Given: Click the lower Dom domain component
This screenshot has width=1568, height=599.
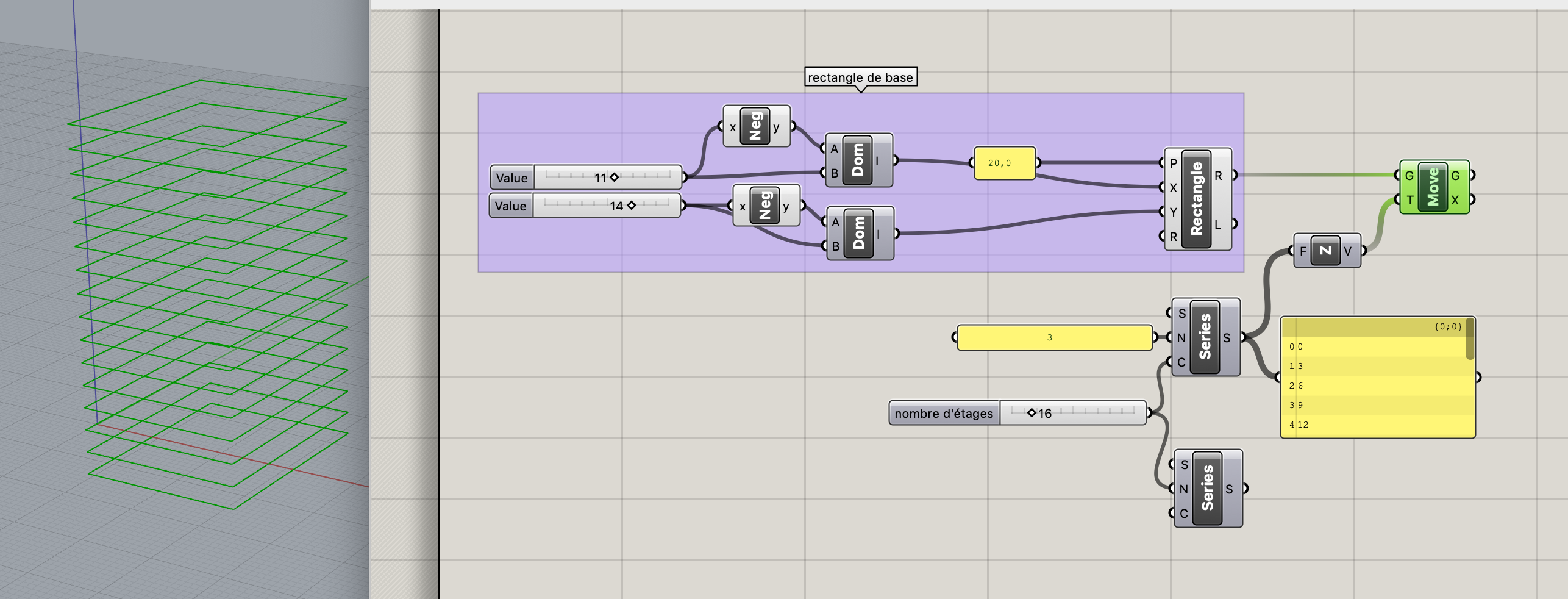Looking at the screenshot, I should (x=858, y=234).
